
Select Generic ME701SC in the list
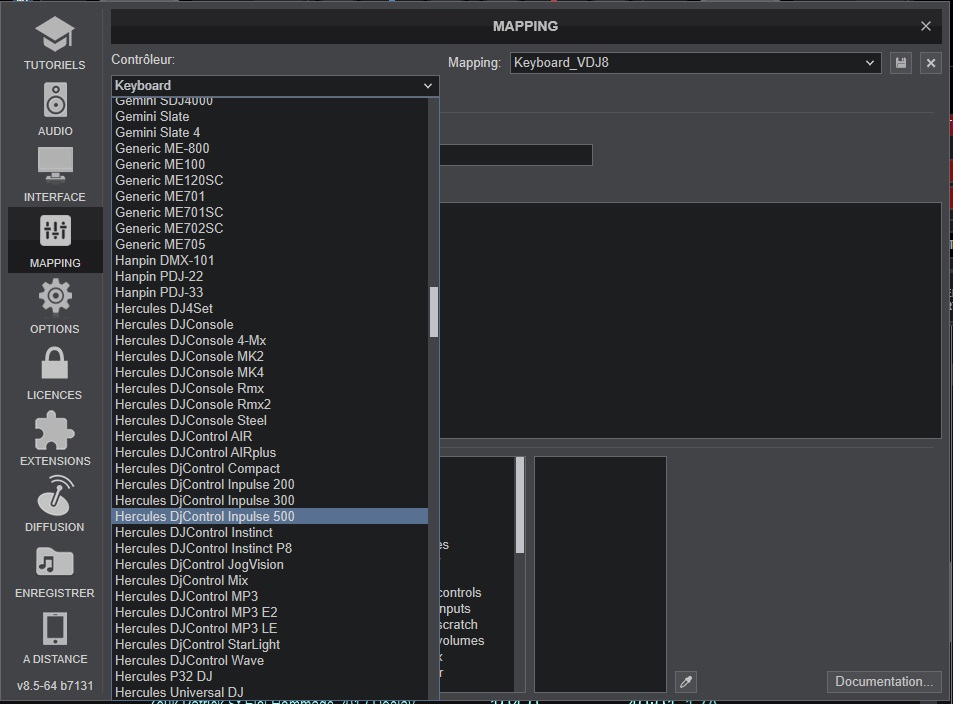coord(270,212)
